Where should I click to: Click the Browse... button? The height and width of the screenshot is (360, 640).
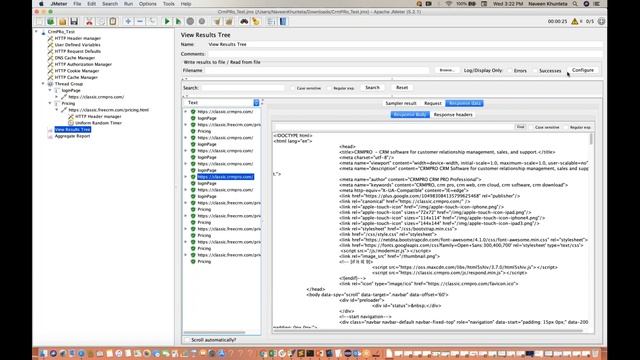pos(447,70)
